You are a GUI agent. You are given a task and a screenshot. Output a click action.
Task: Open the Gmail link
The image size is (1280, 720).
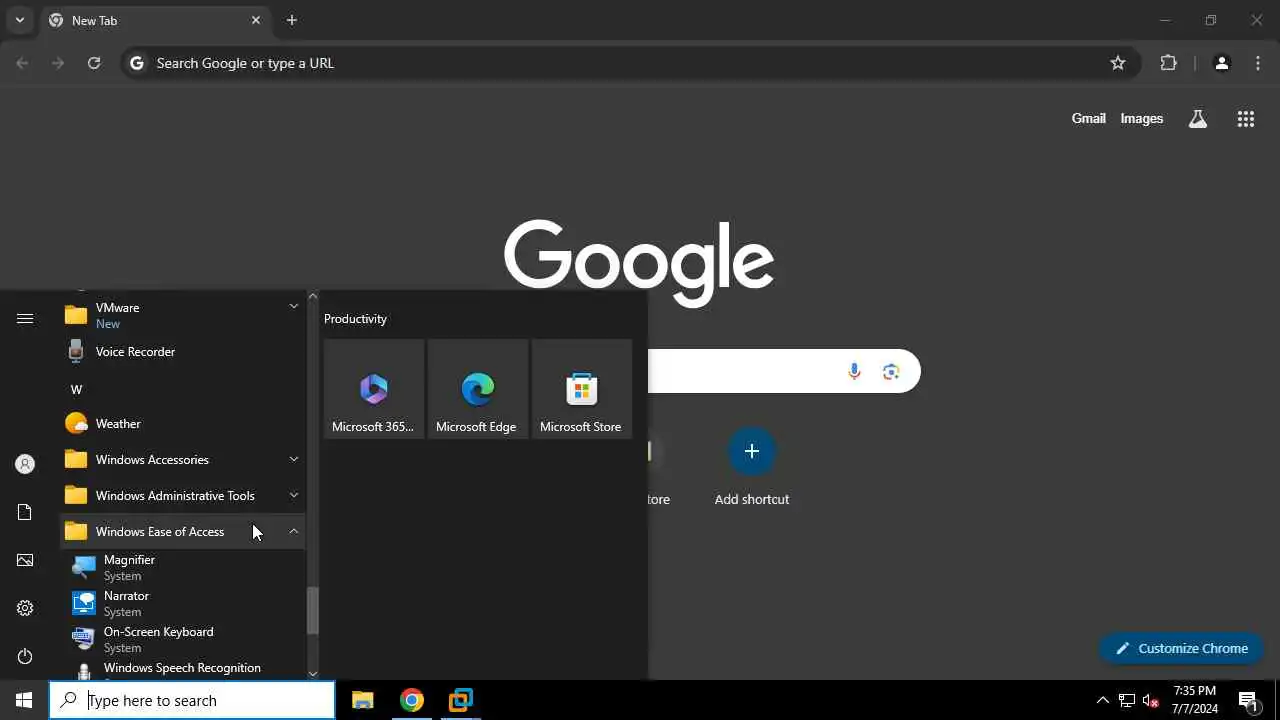1088,118
